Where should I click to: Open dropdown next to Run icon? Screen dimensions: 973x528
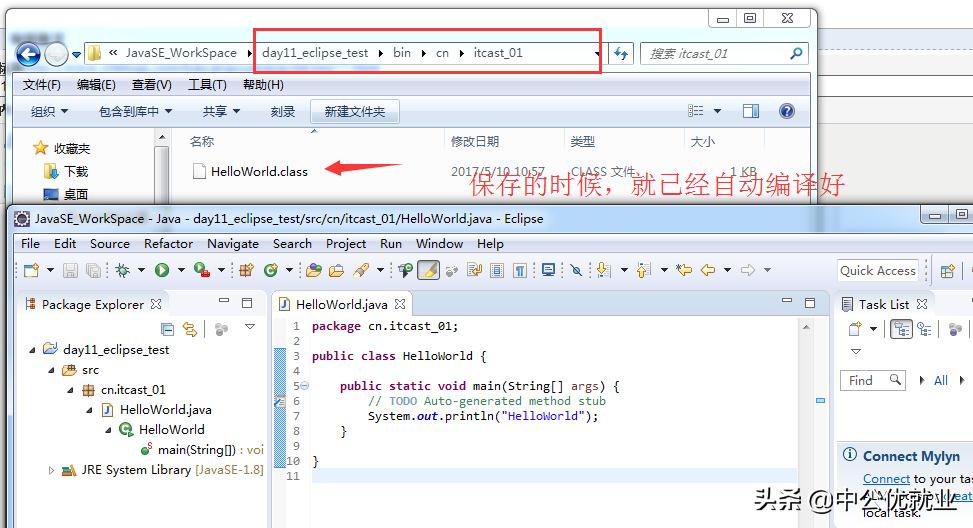(x=181, y=270)
